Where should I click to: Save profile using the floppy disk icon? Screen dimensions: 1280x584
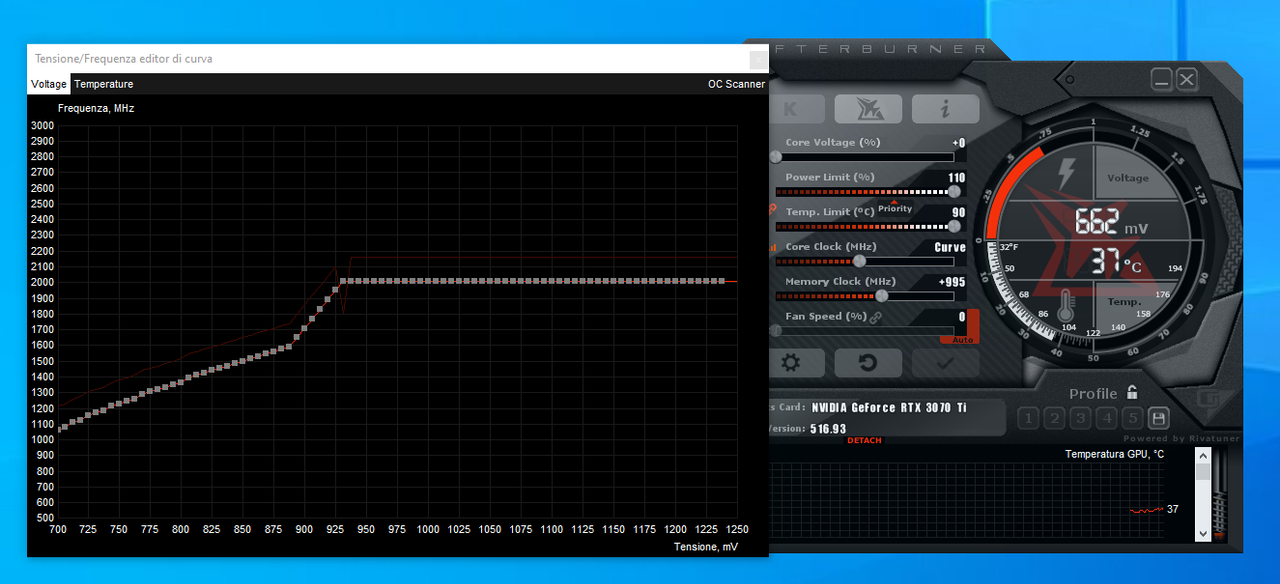[x=1157, y=418]
